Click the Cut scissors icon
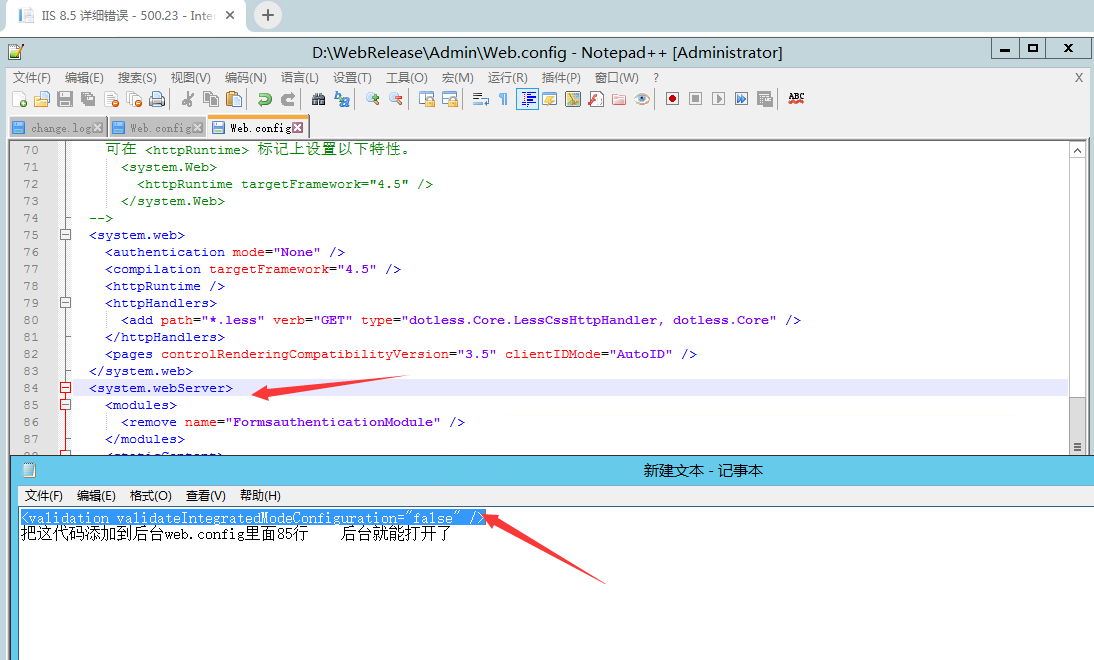Viewport: 1094px width, 660px height. tap(187, 99)
